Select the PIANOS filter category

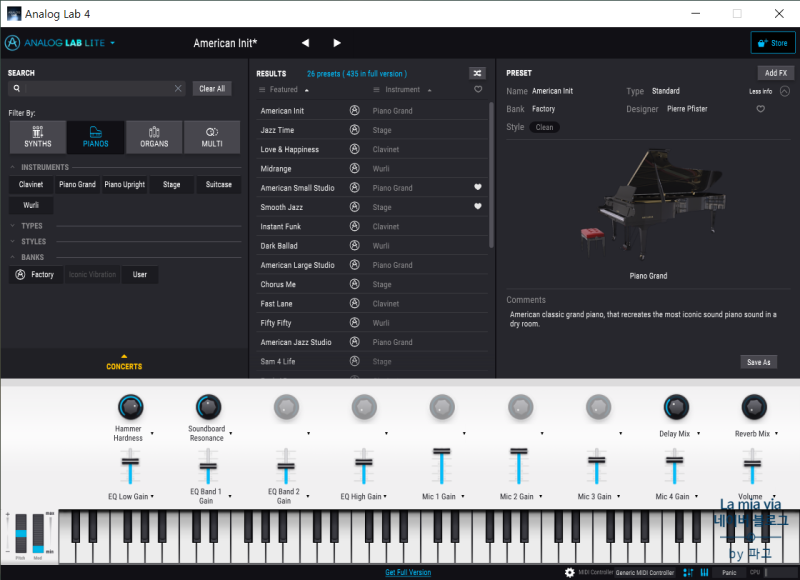[95, 137]
